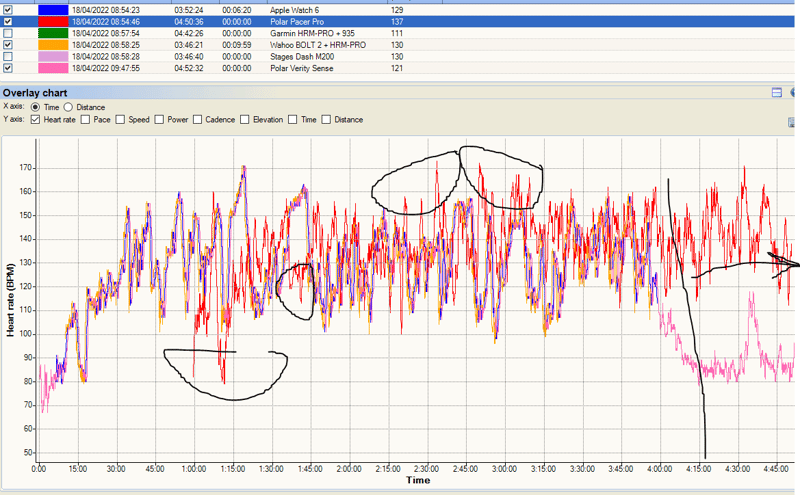
Task: Uncheck the Polar Verity Sense row checkbox
Action: tap(8, 68)
